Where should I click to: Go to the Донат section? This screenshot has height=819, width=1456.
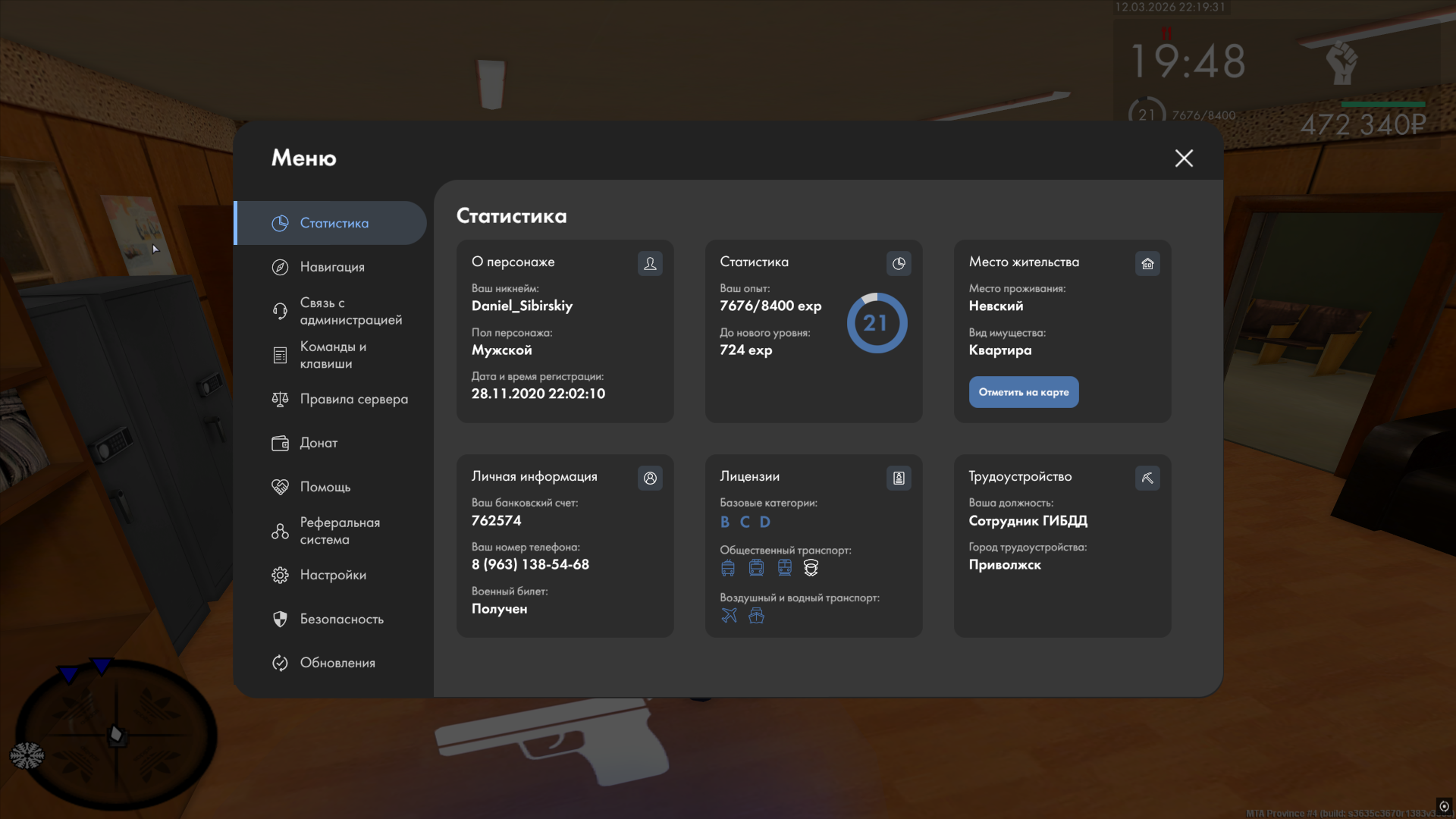click(x=318, y=443)
